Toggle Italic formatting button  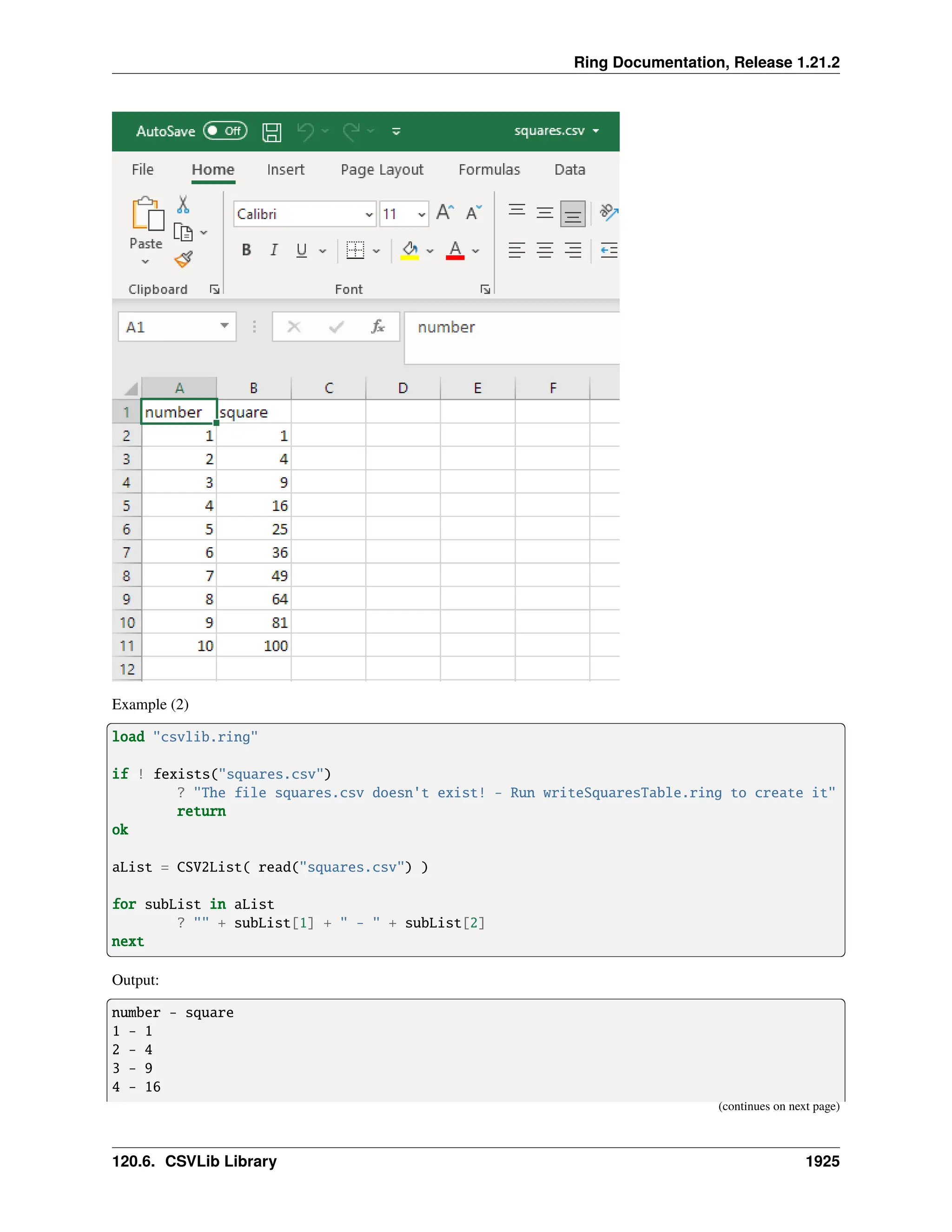coord(274,250)
